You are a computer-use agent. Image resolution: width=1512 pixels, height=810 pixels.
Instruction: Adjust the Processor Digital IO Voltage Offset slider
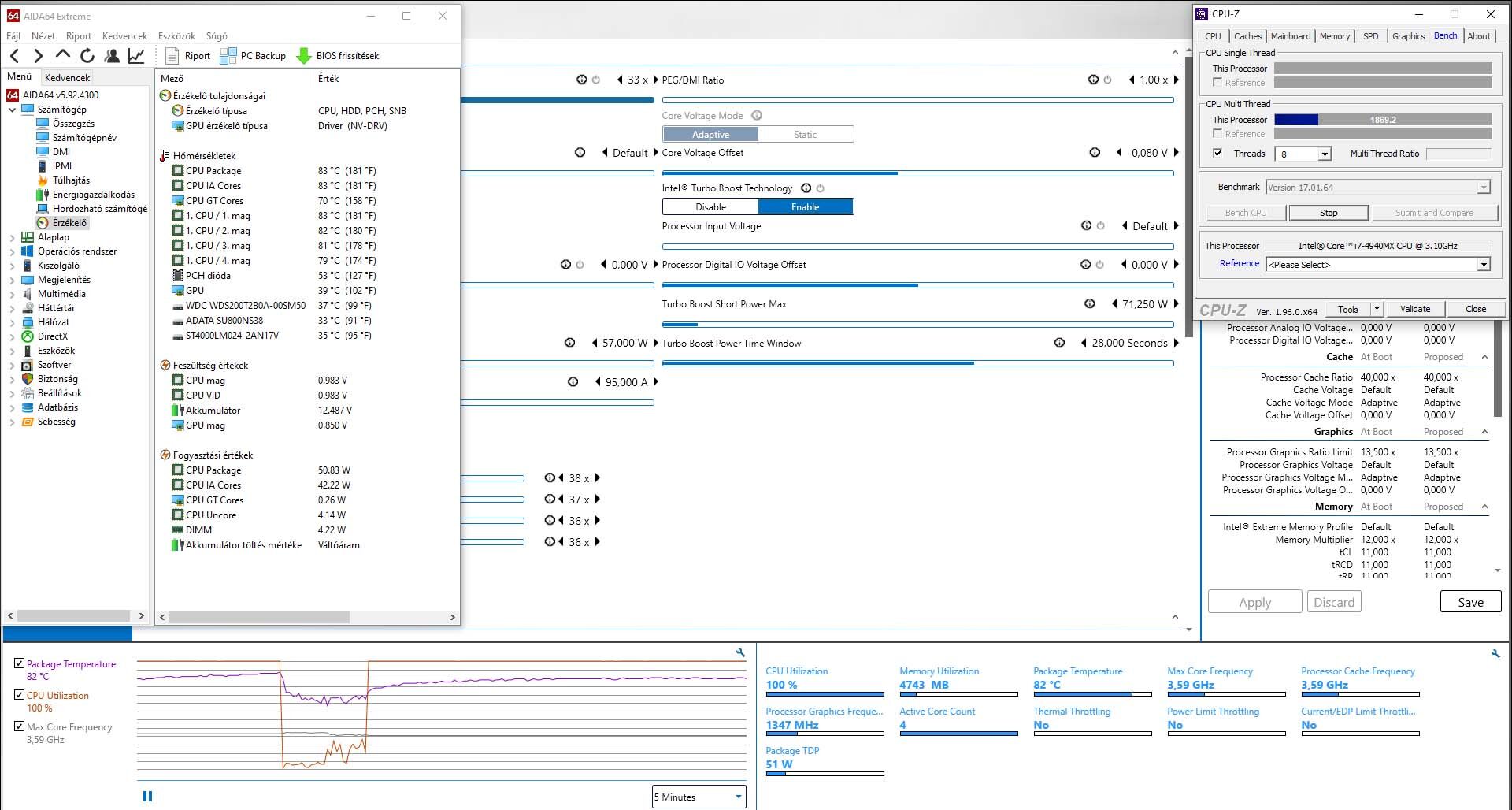click(x=917, y=285)
